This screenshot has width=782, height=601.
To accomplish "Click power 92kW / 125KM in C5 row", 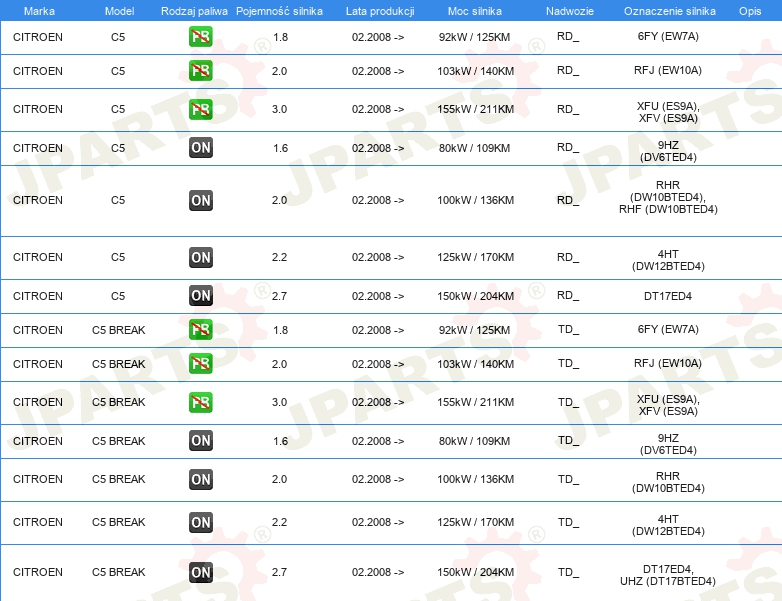I will (x=474, y=37).
